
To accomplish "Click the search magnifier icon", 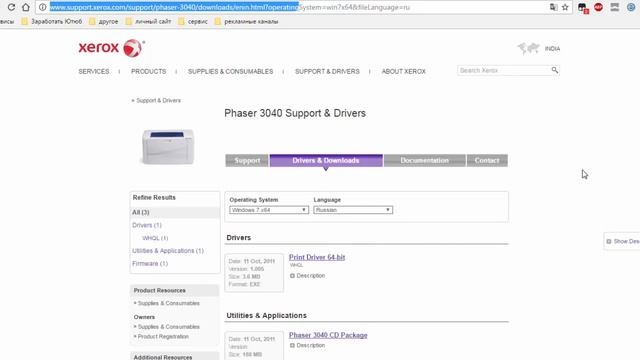I will [x=554, y=70].
